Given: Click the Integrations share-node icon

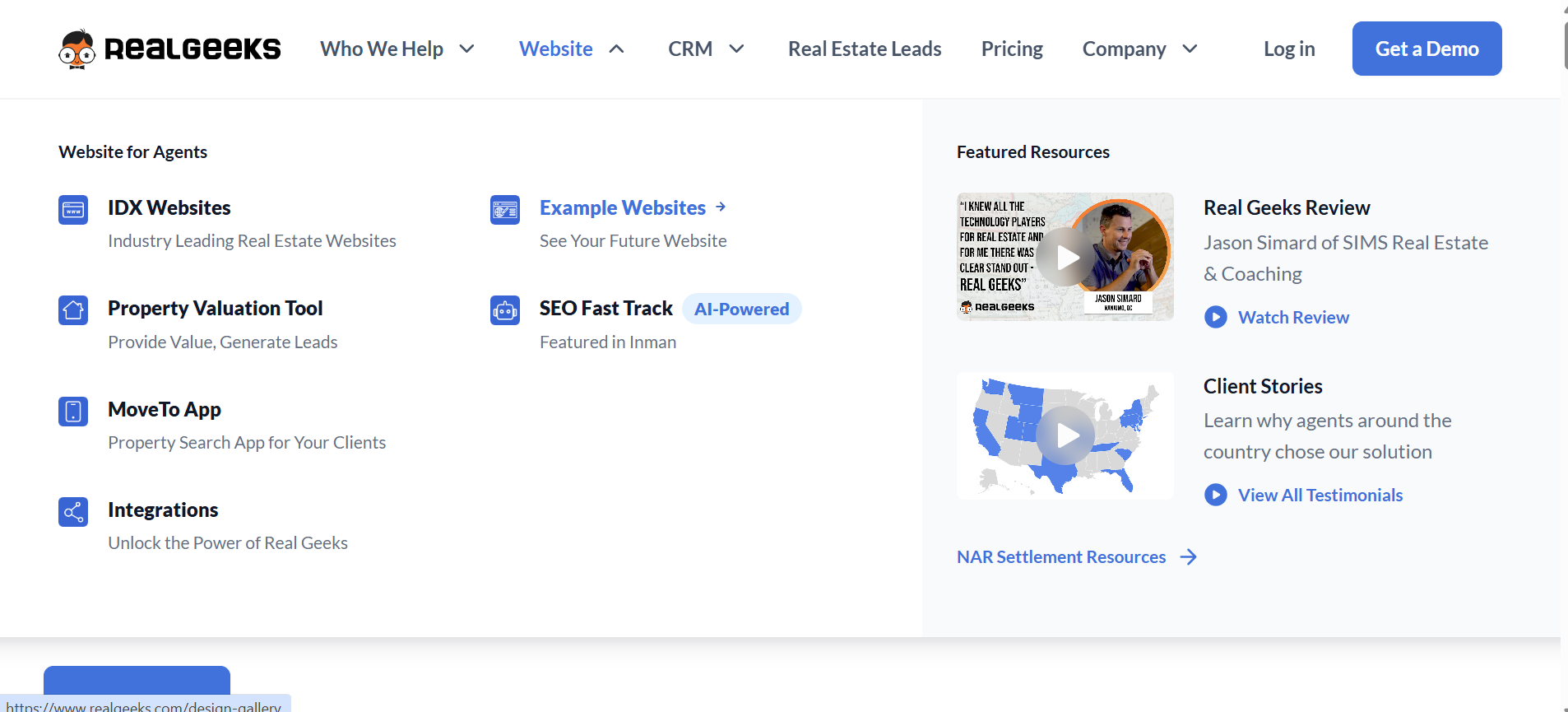Looking at the screenshot, I should tap(73, 512).
